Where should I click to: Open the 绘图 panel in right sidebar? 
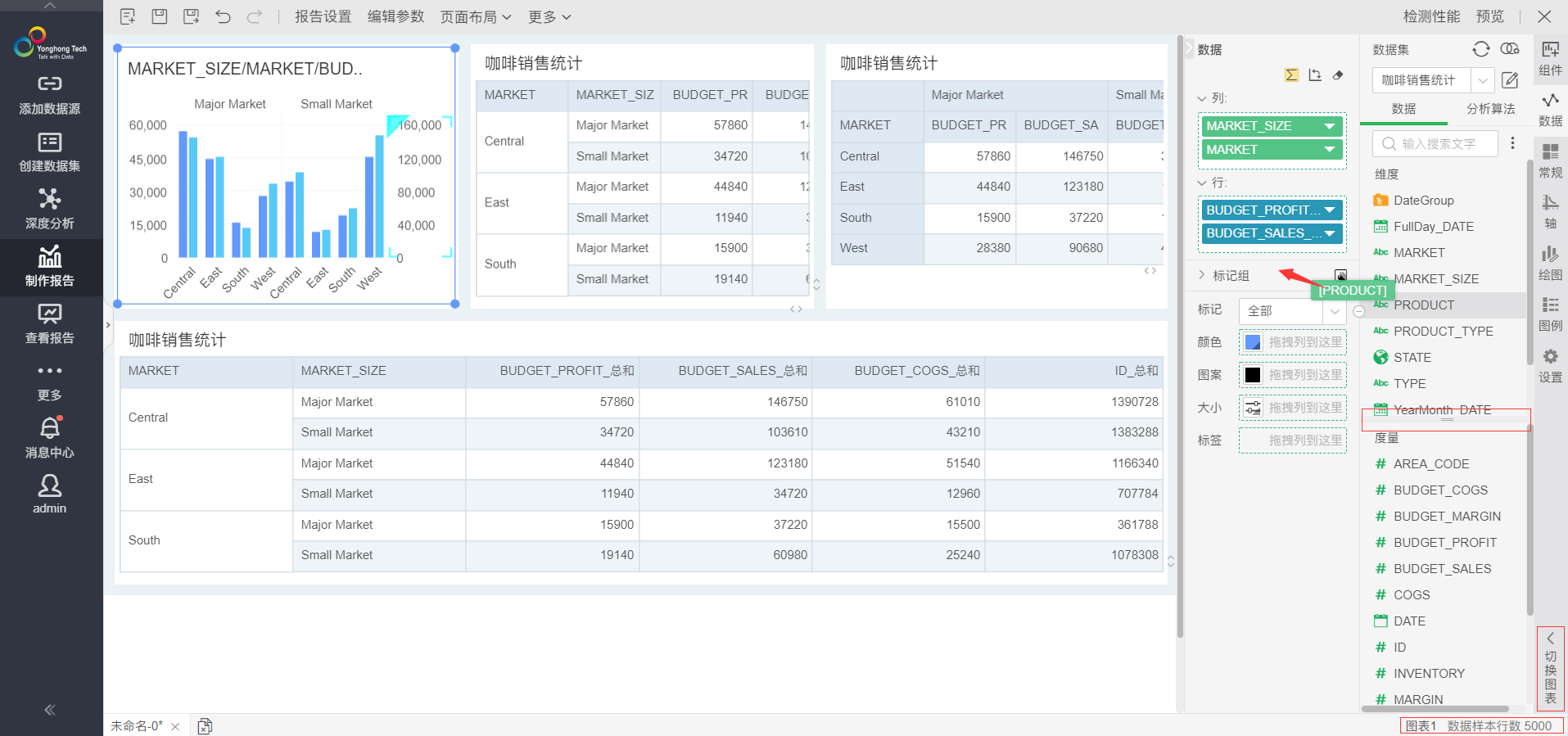[1550, 263]
